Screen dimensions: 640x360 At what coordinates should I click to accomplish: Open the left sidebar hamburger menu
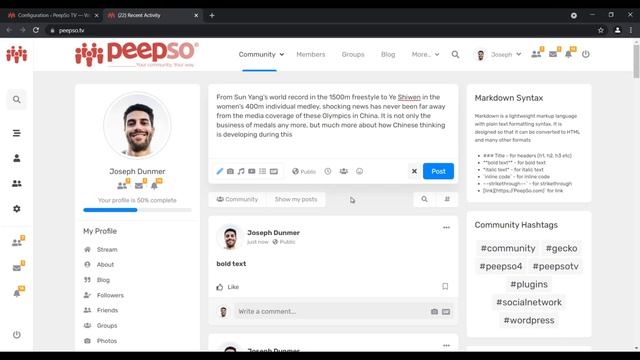(x=17, y=133)
